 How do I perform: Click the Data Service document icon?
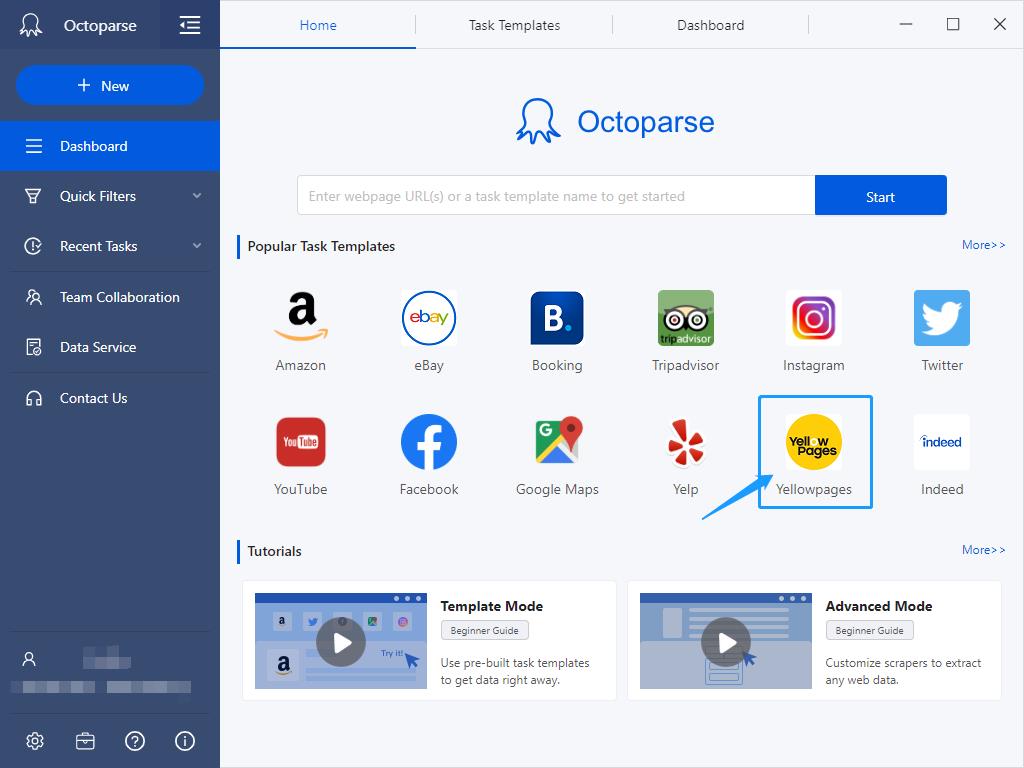point(33,347)
